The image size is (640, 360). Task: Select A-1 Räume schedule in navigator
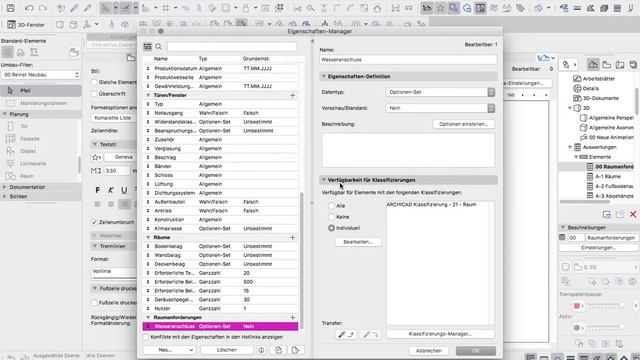click(x=608, y=176)
